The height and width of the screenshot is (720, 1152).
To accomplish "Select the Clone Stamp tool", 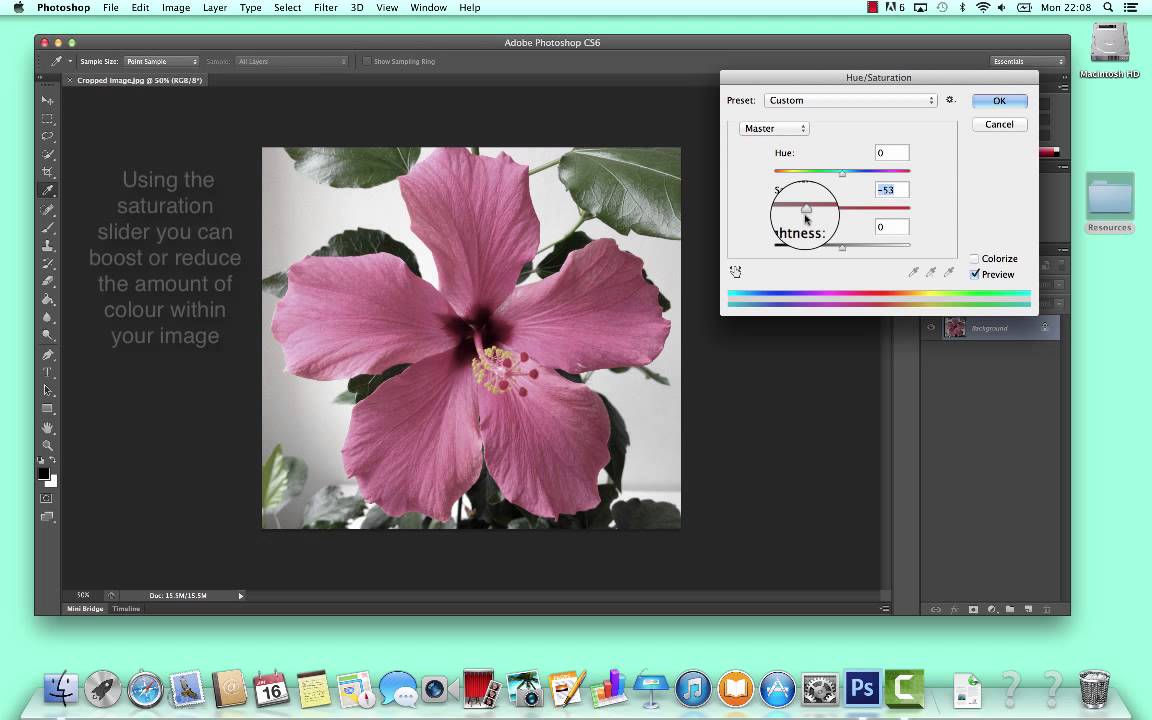I will click(48, 245).
